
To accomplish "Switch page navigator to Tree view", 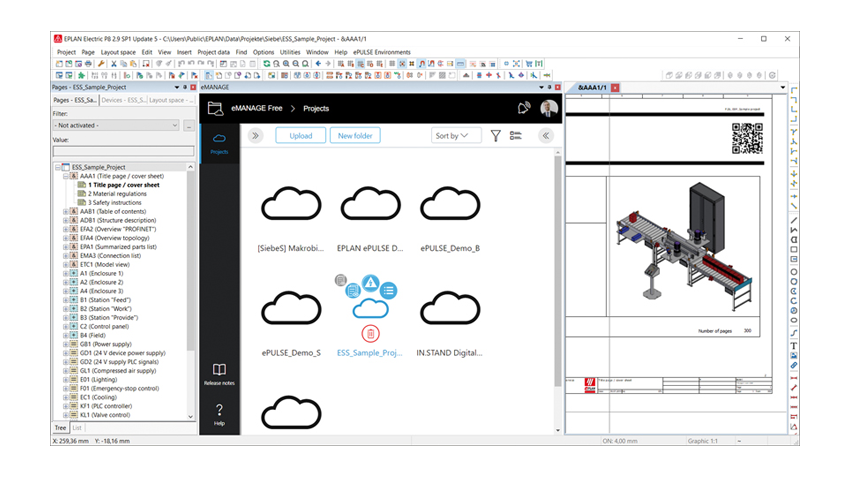I will 60,428.
